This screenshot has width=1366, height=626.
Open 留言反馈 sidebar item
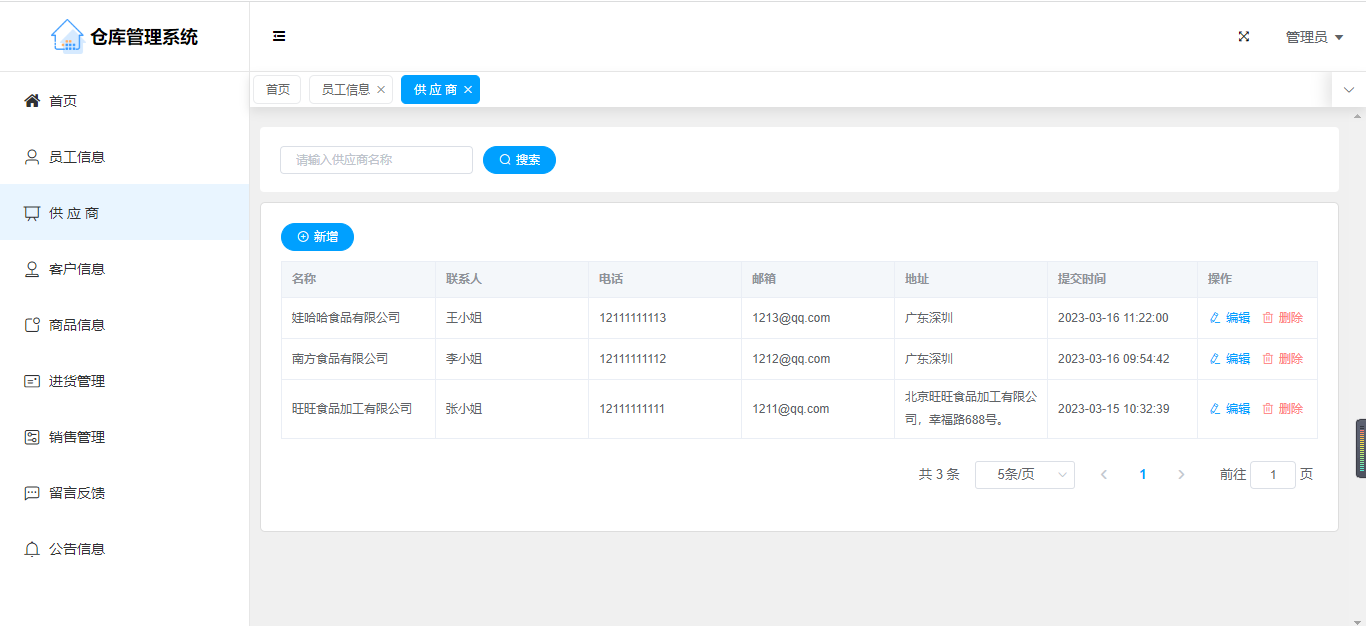76,493
